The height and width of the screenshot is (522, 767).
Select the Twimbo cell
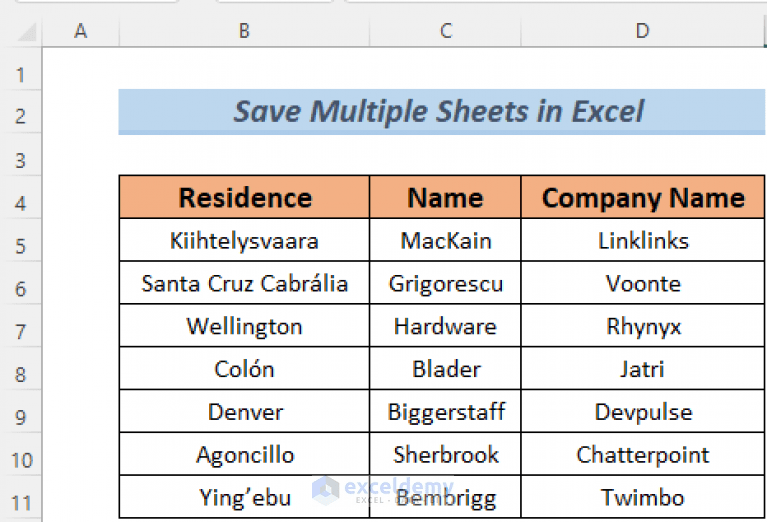(x=643, y=497)
